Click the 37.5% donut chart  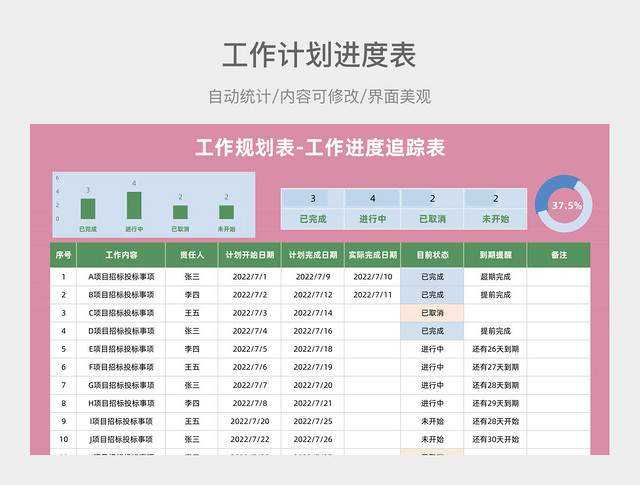tap(564, 204)
